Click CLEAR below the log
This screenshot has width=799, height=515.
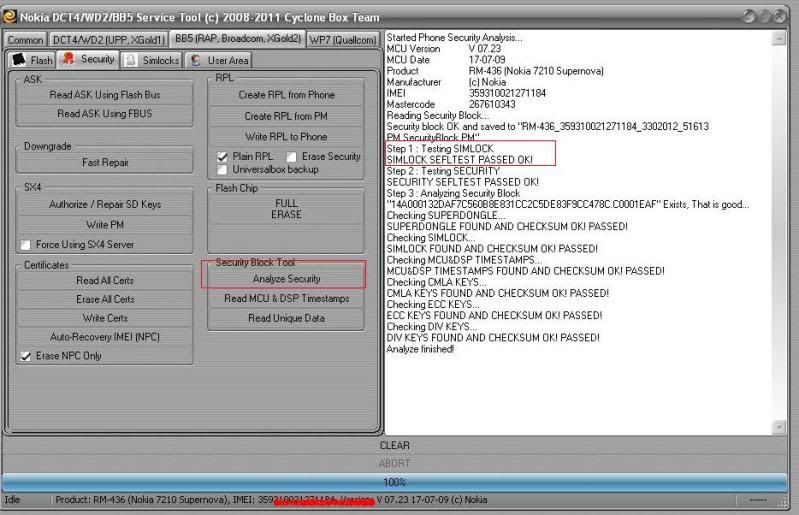pos(394,445)
